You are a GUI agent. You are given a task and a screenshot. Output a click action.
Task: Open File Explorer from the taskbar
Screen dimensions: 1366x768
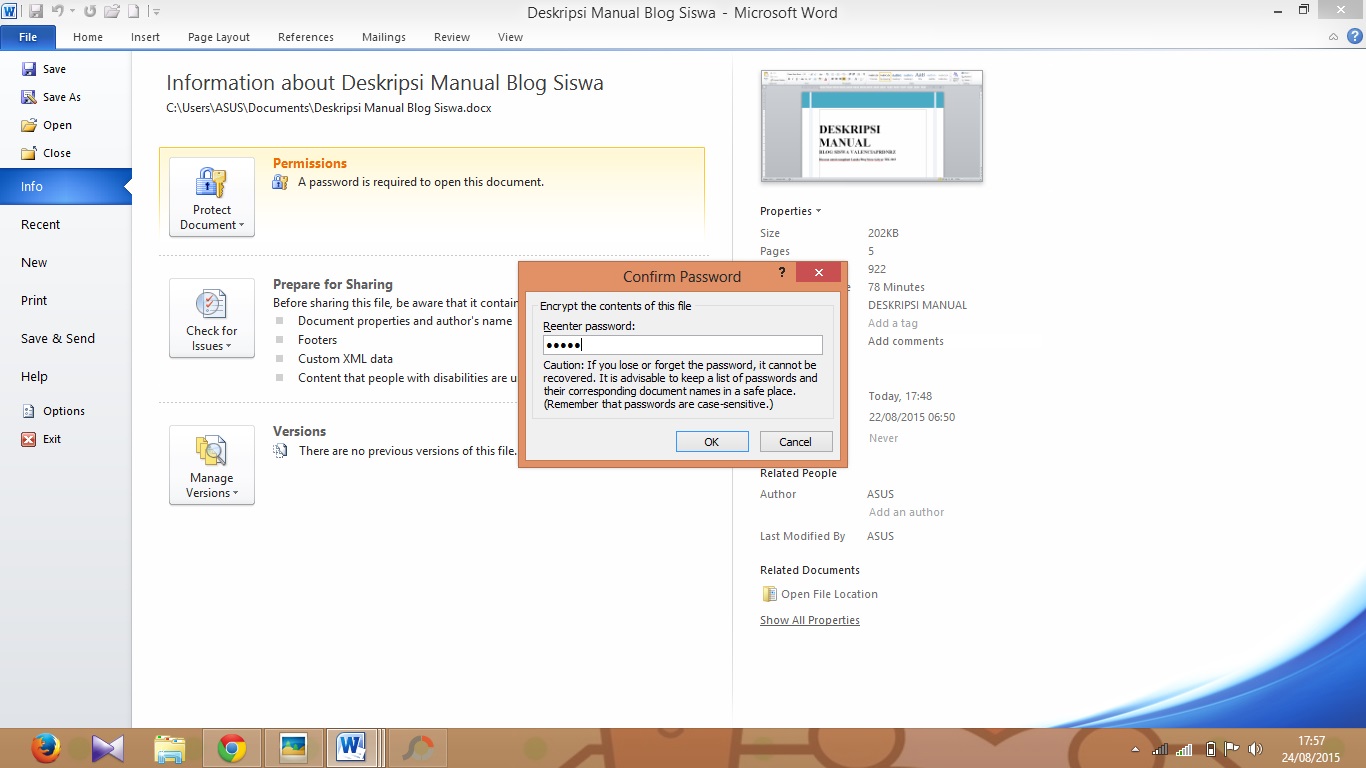(170, 748)
